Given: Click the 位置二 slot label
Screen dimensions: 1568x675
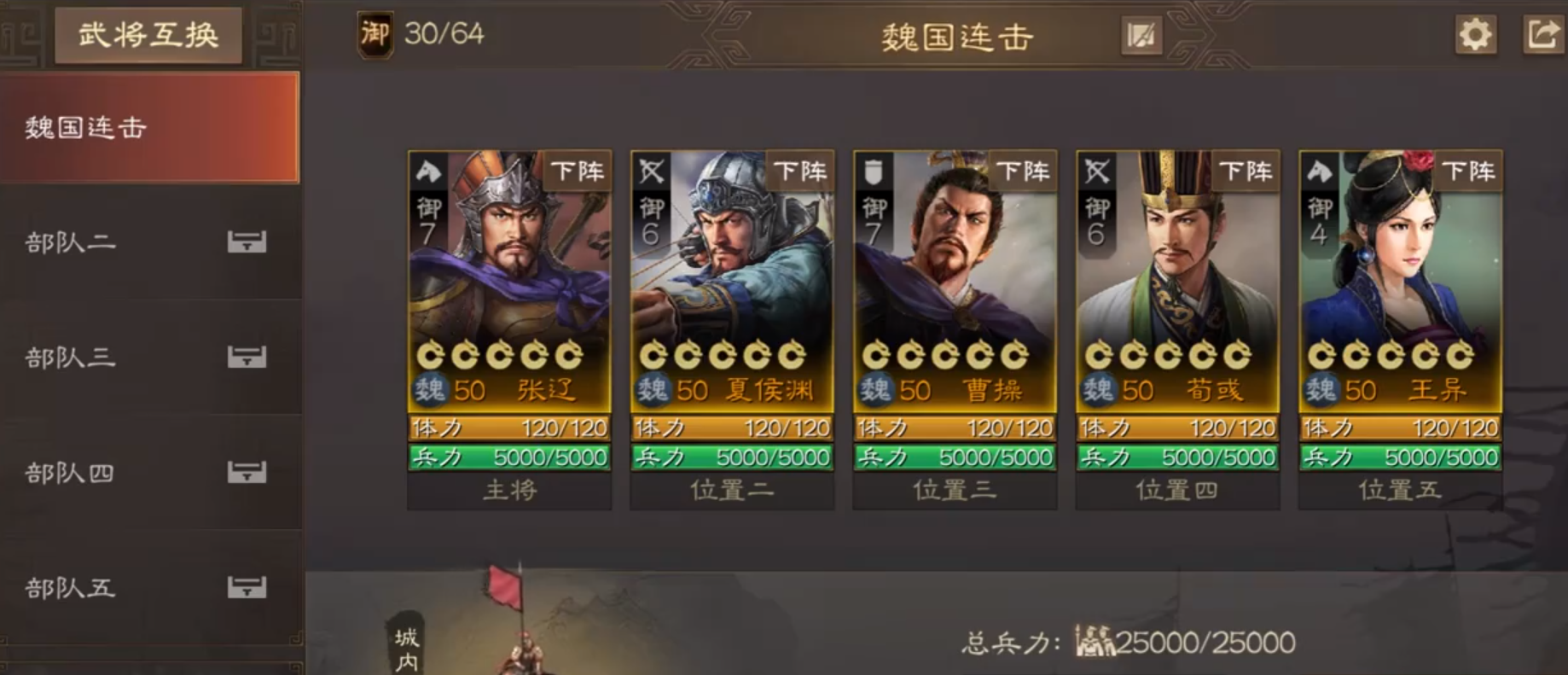Looking at the screenshot, I should [732, 491].
